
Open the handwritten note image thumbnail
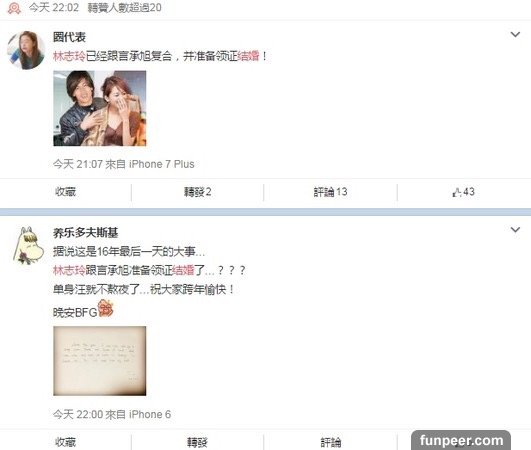click(100, 361)
